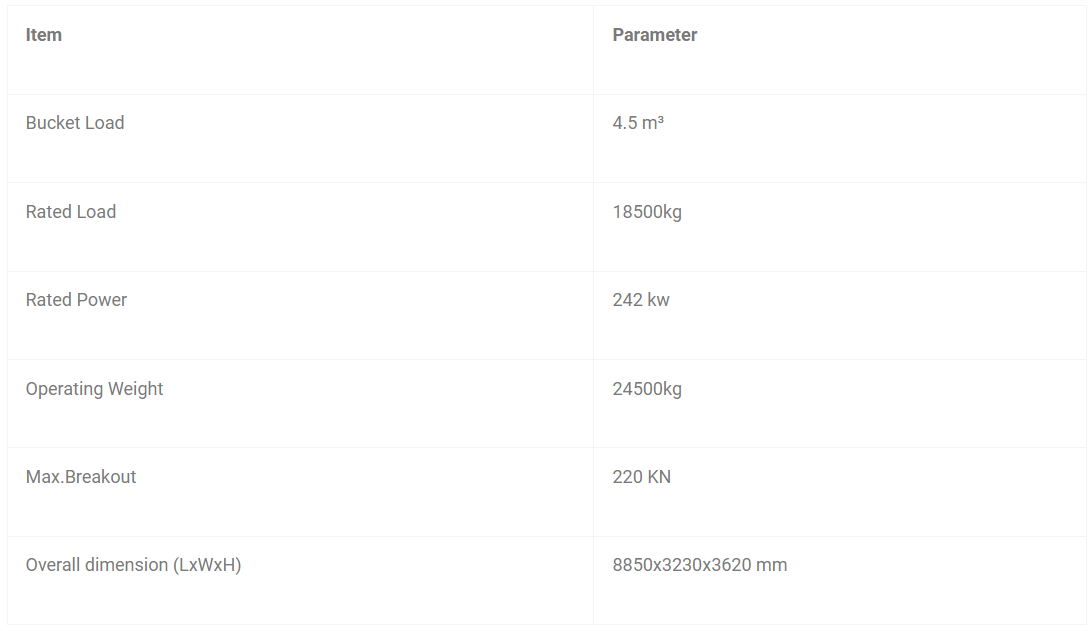The height and width of the screenshot is (631, 1090).
Task: Select the Operating Weight label
Action: click(95, 389)
